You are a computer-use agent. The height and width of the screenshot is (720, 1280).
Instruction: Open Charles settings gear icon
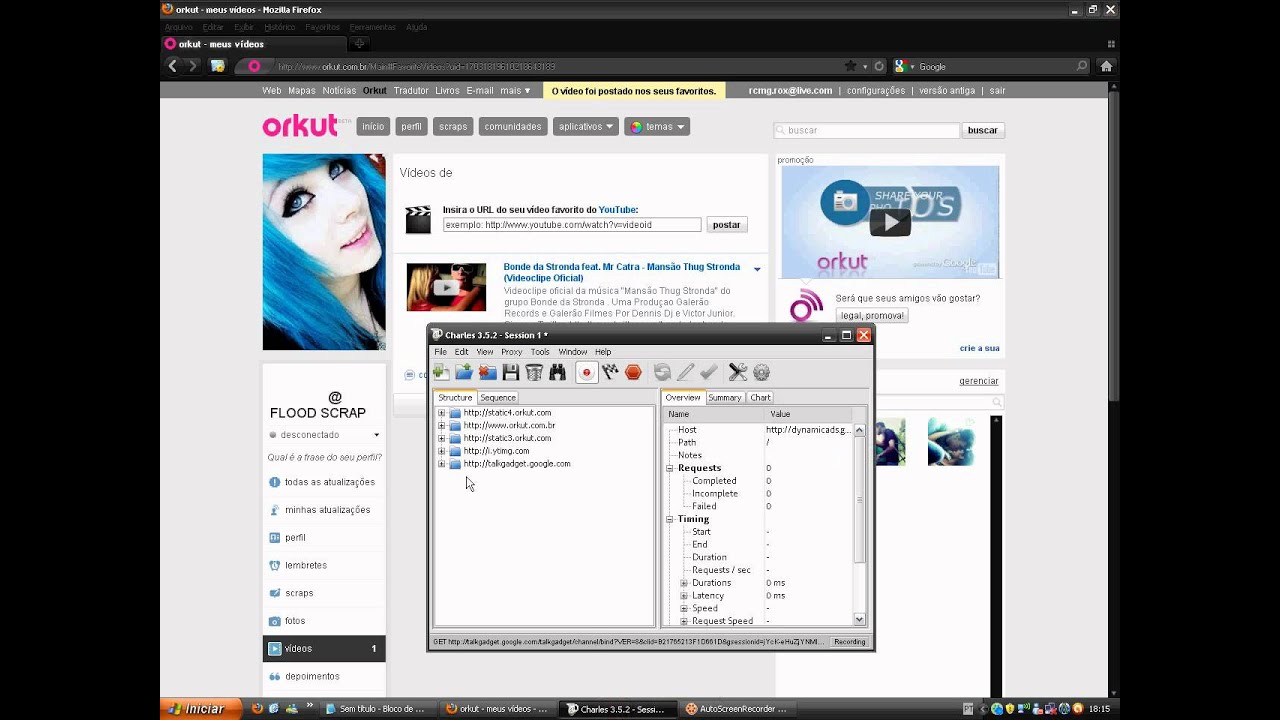click(x=761, y=372)
